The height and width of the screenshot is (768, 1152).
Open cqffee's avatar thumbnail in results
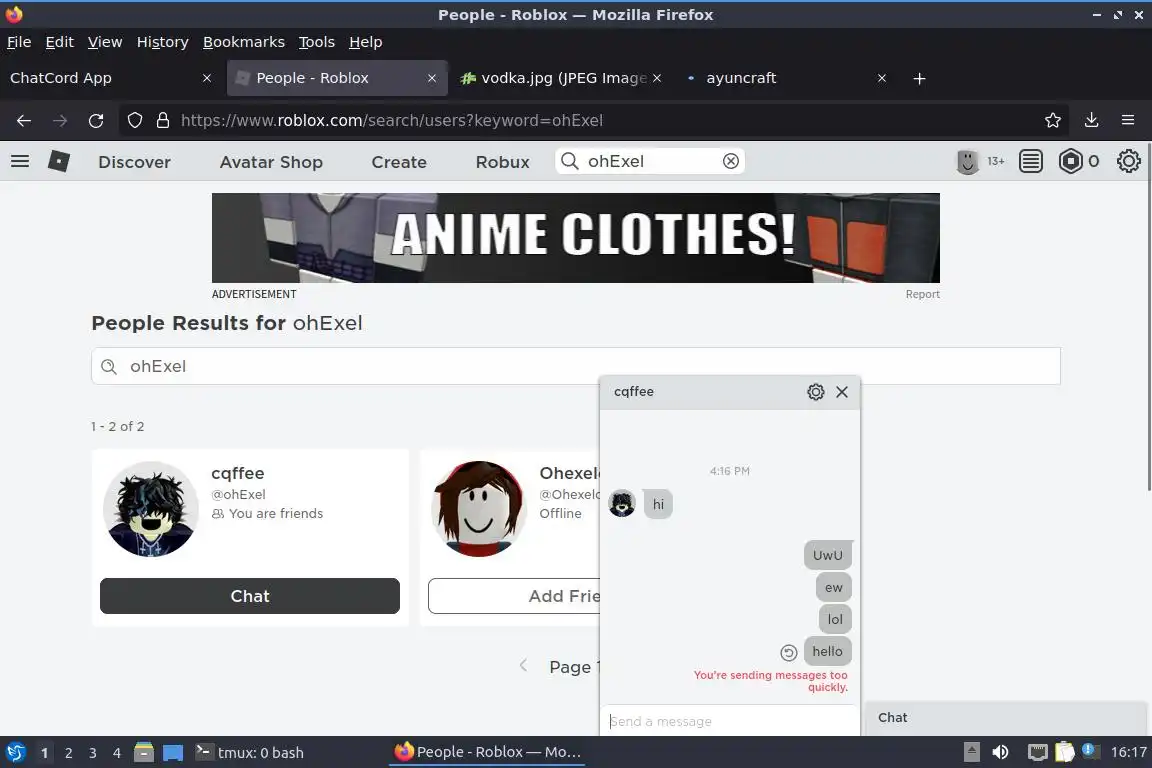[151, 509]
